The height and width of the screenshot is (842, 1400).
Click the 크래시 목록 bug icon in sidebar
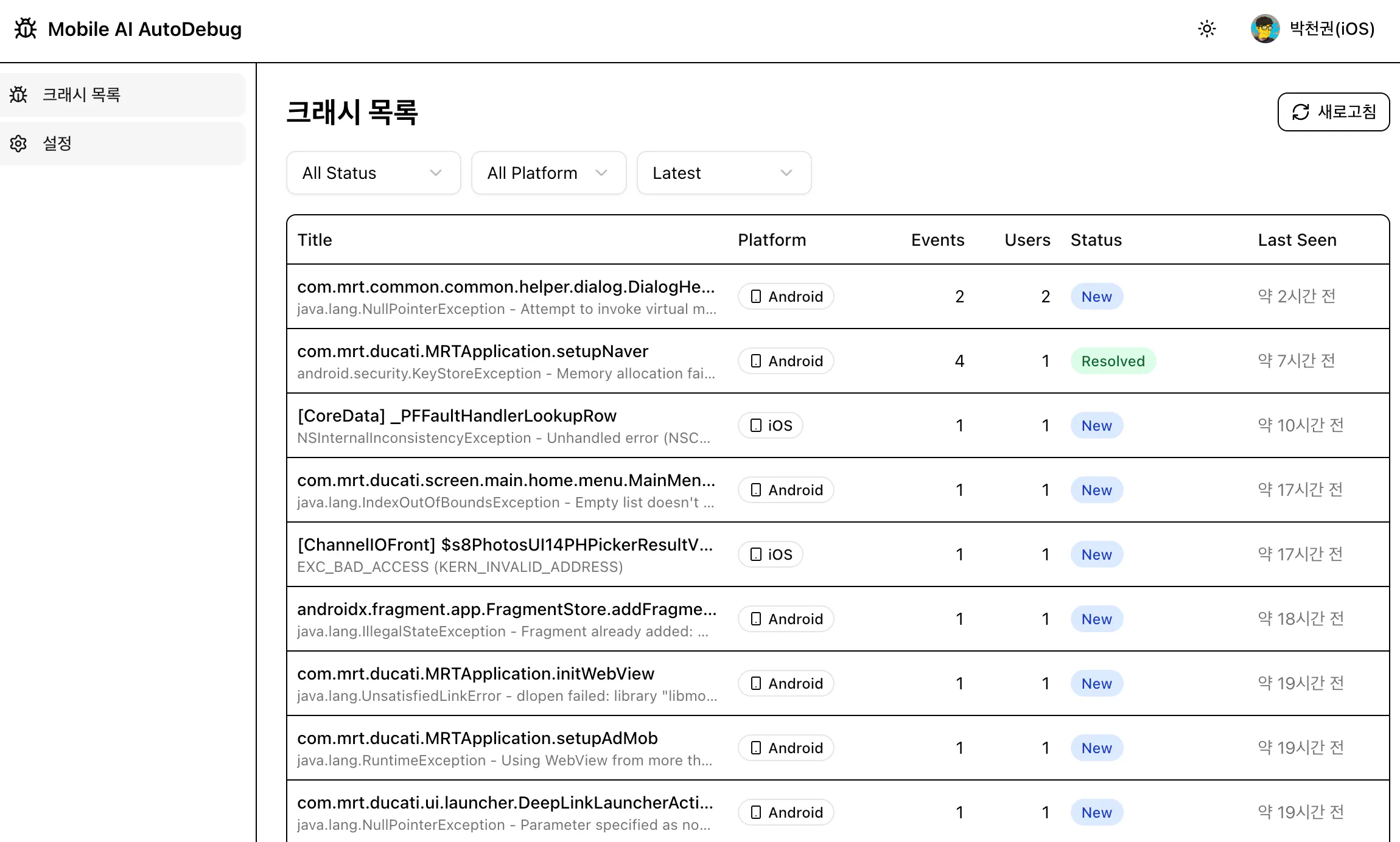click(19, 95)
